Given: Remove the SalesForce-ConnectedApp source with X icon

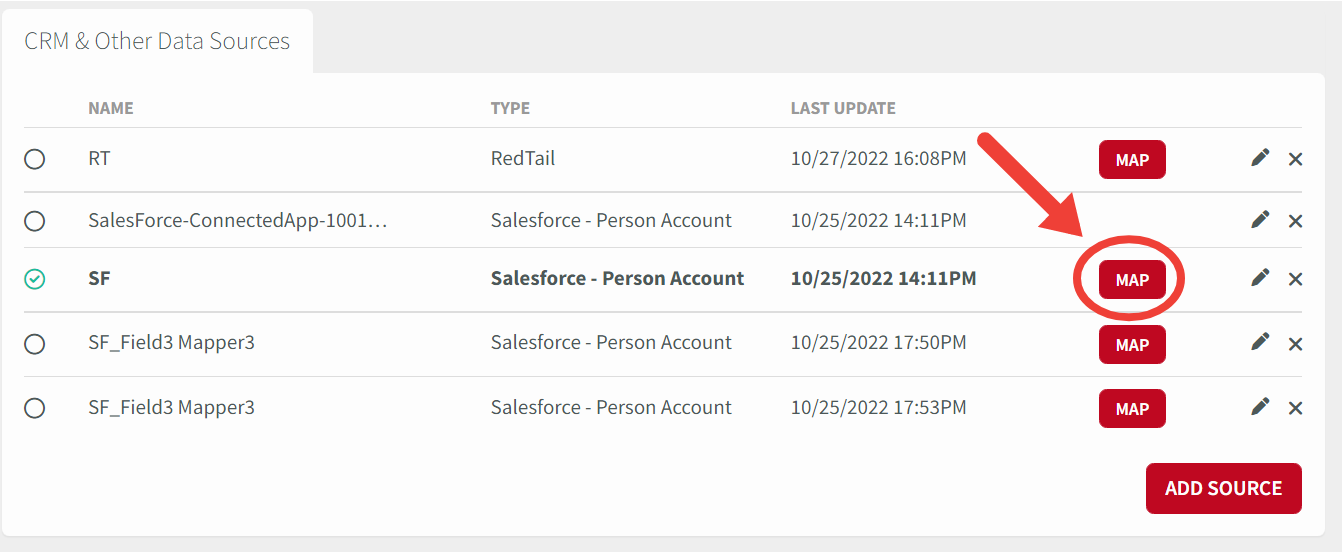Looking at the screenshot, I should pos(1295,221).
